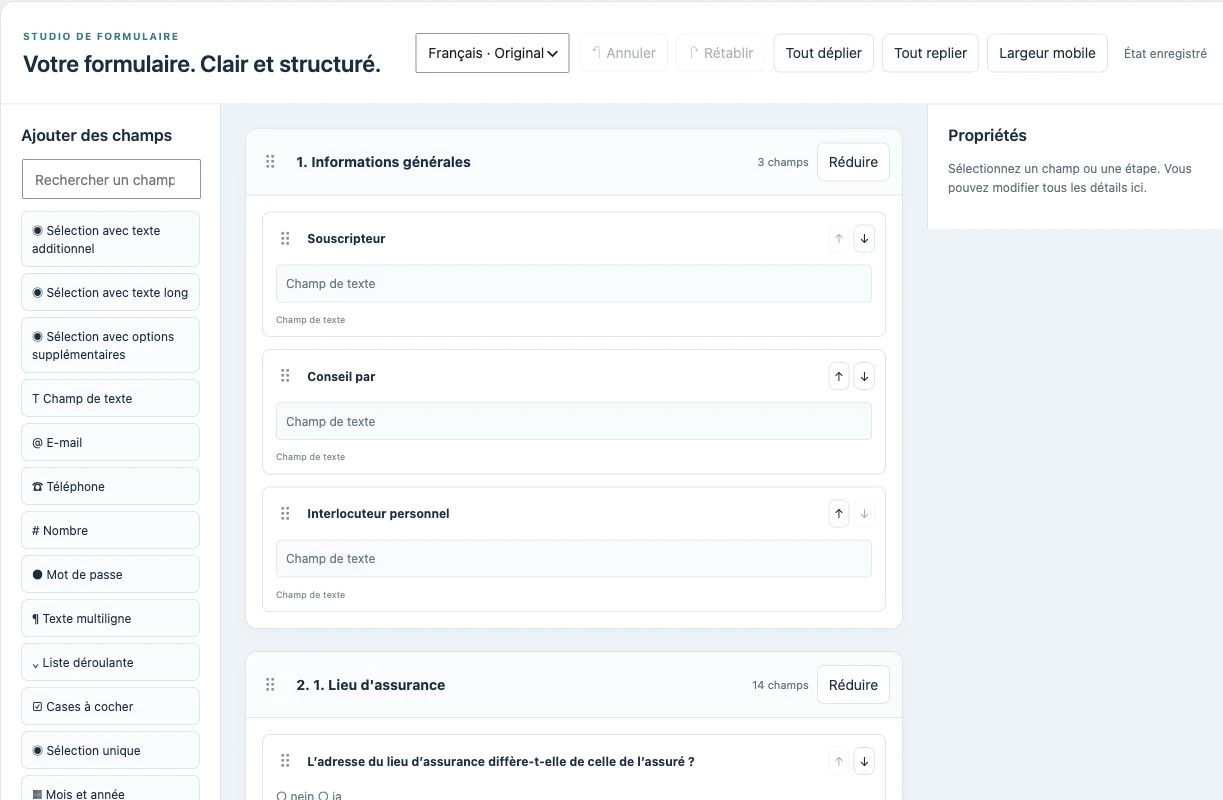This screenshot has width=1223, height=800.
Task: Add a Nombre field
Action: pyautogui.click(x=110, y=530)
